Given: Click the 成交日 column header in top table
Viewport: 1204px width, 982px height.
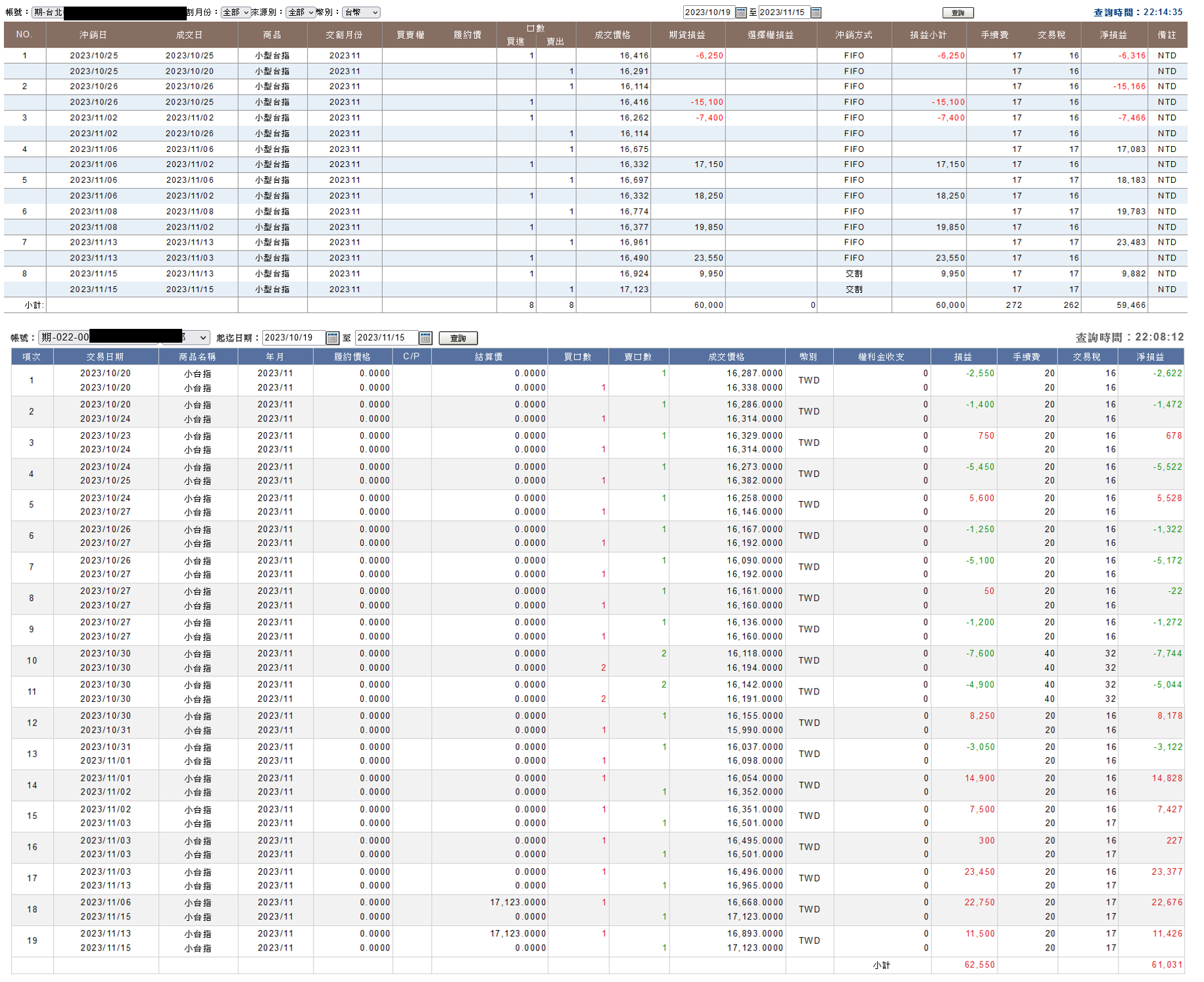Looking at the screenshot, I should coord(189,35).
